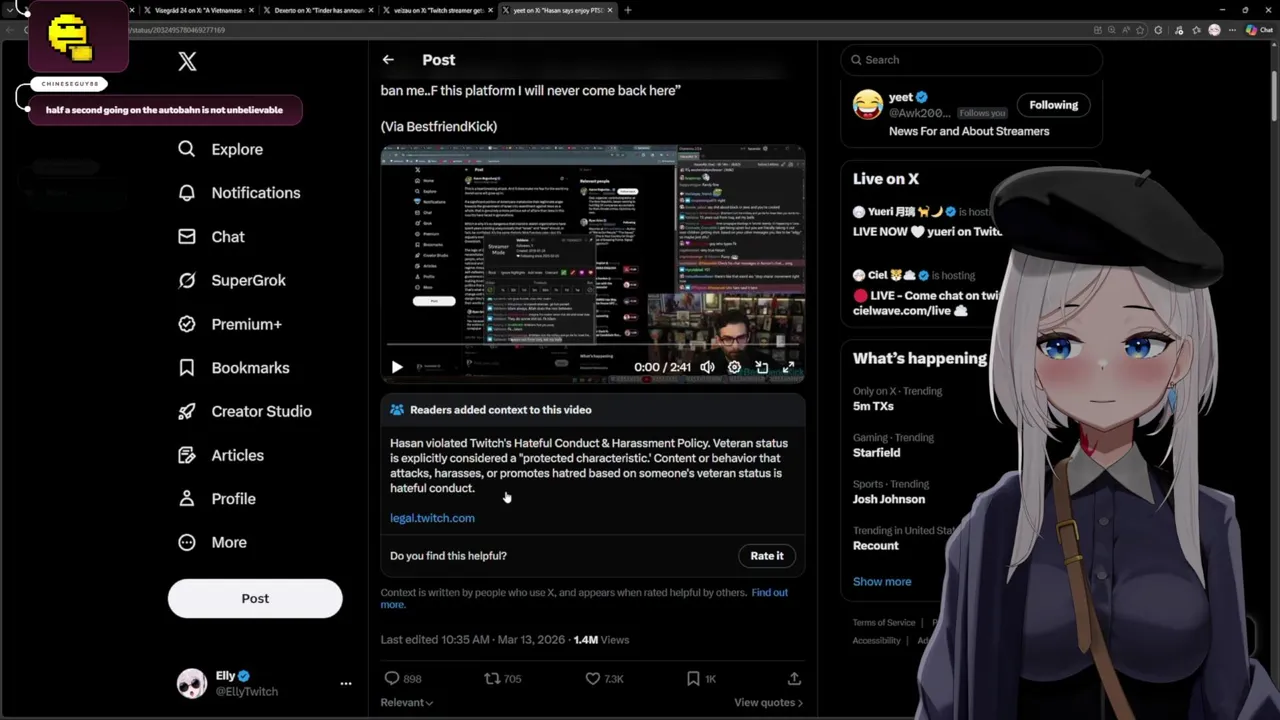Open the More menu in sidebar
Image resolution: width=1280 pixels, height=720 pixels.
coord(211,542)
